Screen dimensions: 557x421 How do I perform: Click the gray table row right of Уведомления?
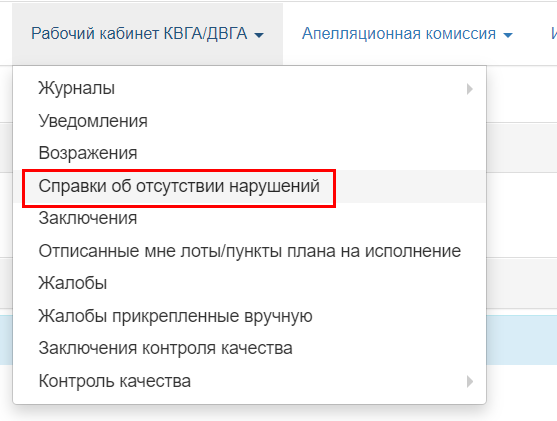pos(521,147)
